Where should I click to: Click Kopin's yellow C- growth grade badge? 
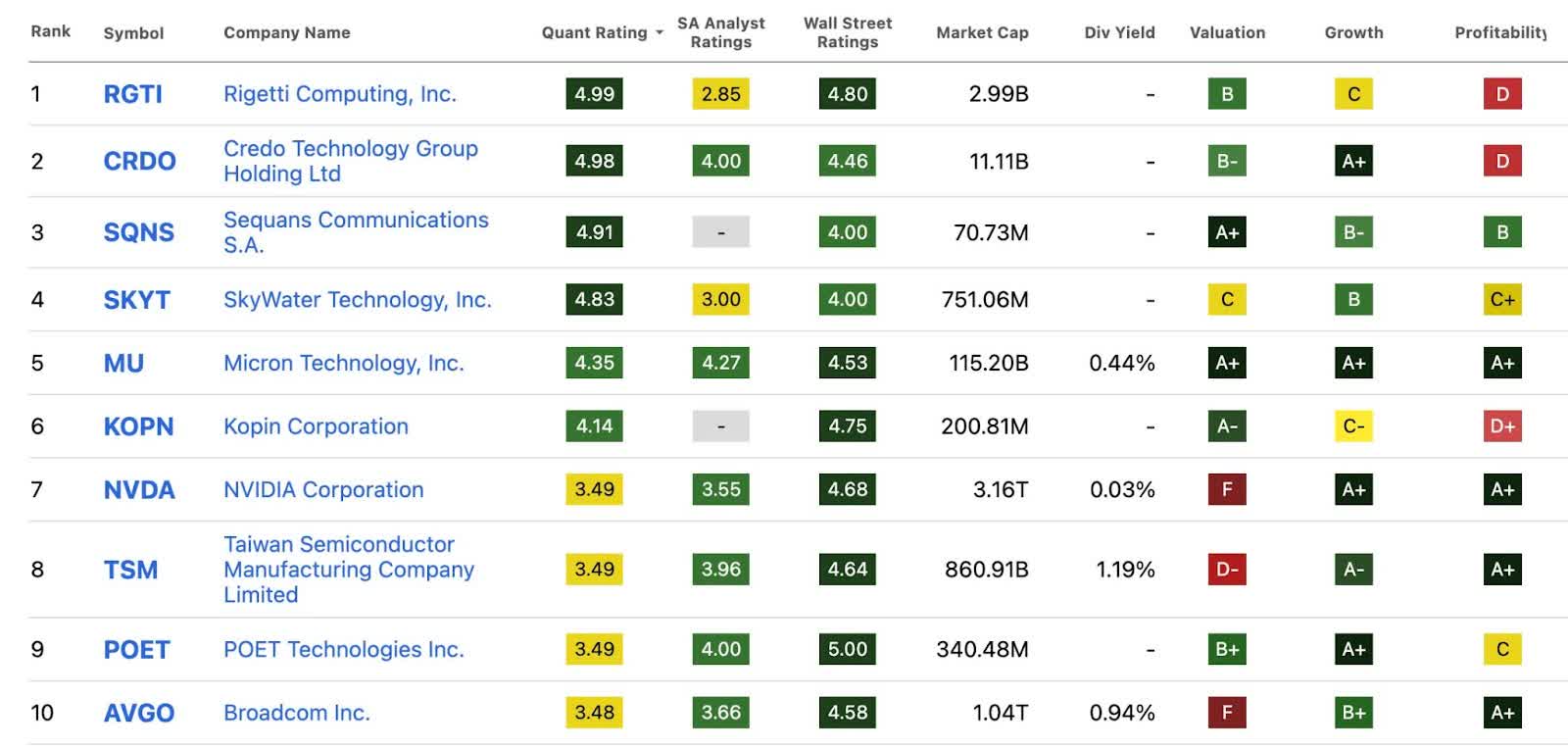click(x=1353, y=426)
